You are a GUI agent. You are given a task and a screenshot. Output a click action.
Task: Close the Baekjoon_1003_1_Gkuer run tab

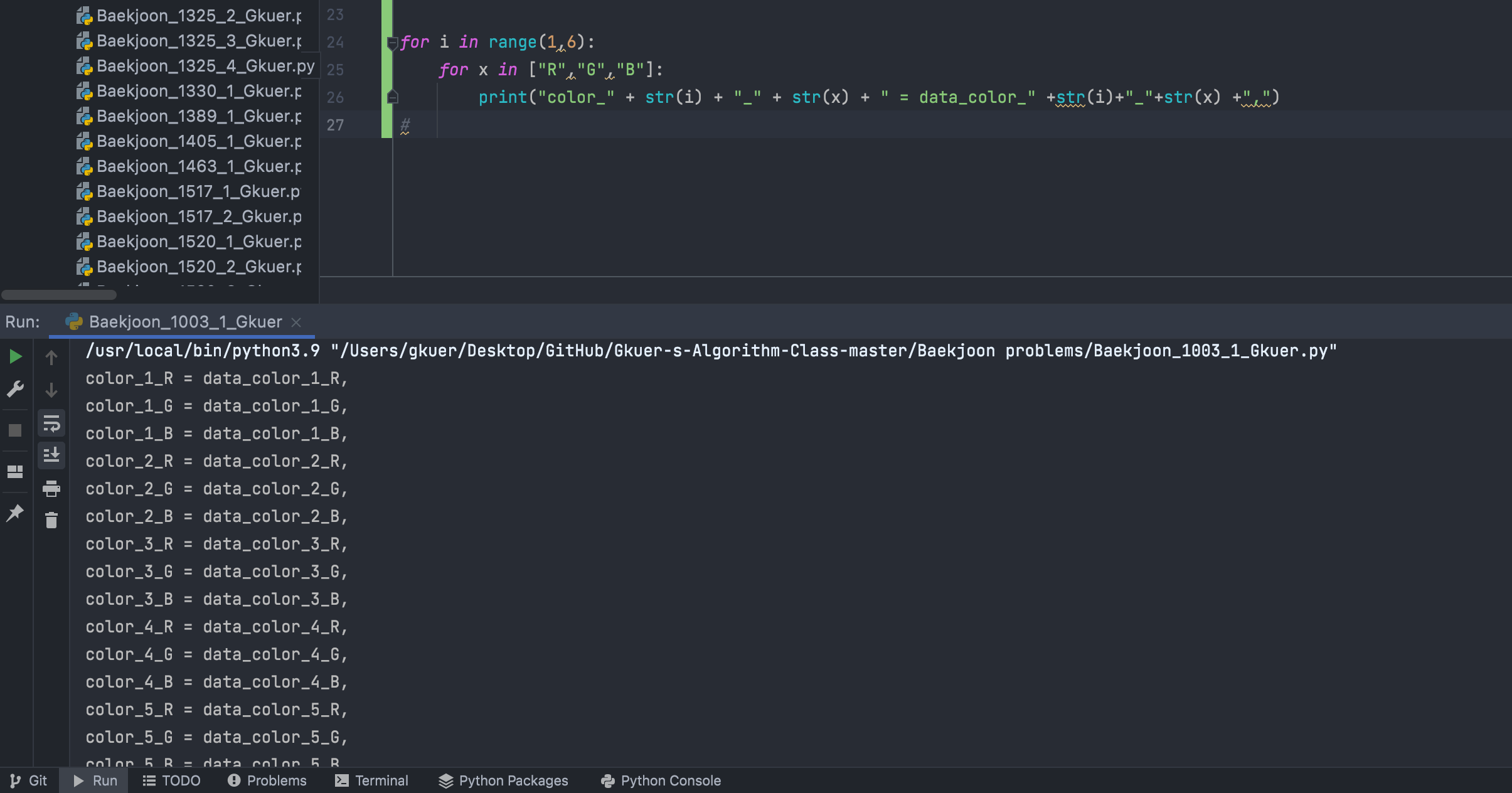click(296, 322)
